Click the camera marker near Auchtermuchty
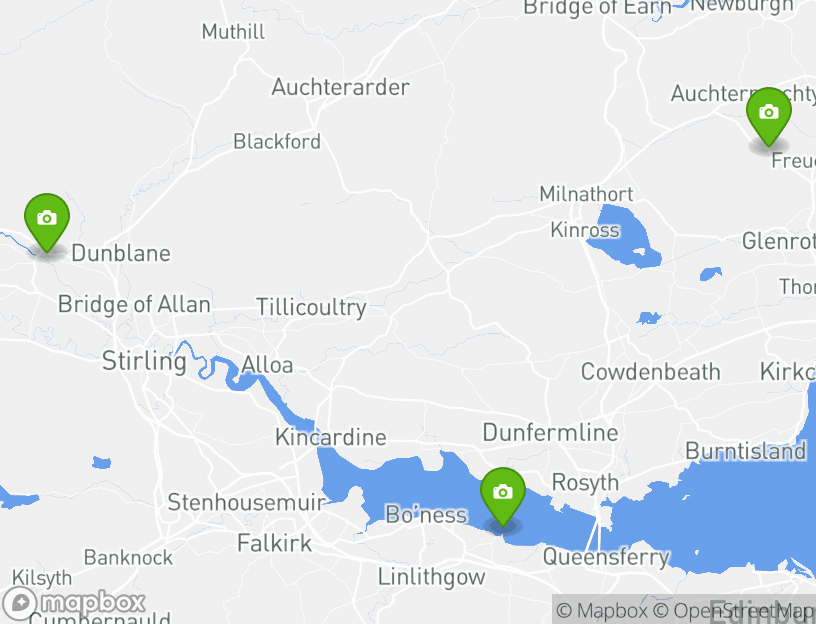The height and width of the screenshot is (624, 816). point(769,116)
